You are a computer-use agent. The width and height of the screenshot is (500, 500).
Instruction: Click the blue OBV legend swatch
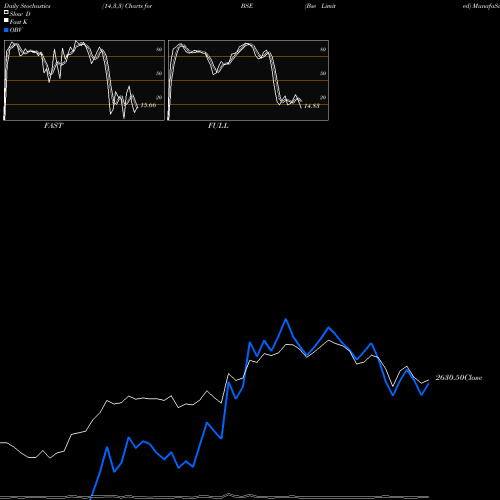[x=6, y=30]
